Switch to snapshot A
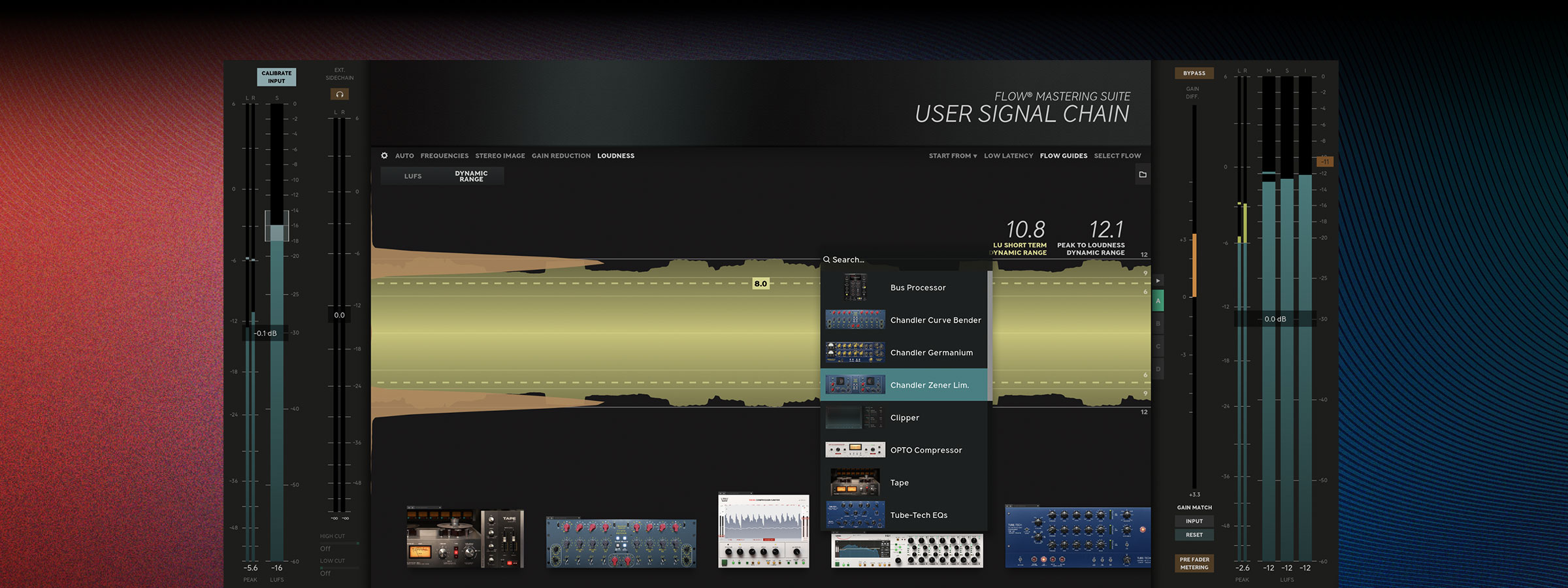Viewport: 1568px width, 588px height. [1158, 301]
